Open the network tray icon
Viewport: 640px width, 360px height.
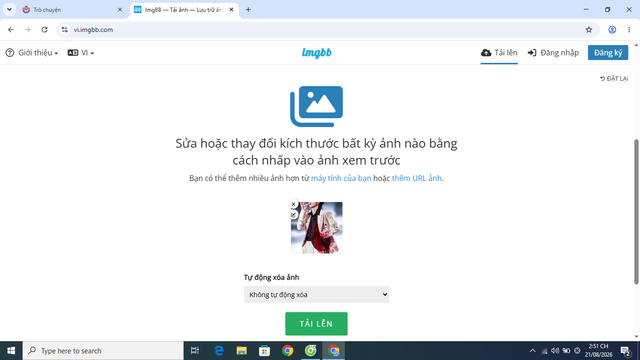point(544,351)
